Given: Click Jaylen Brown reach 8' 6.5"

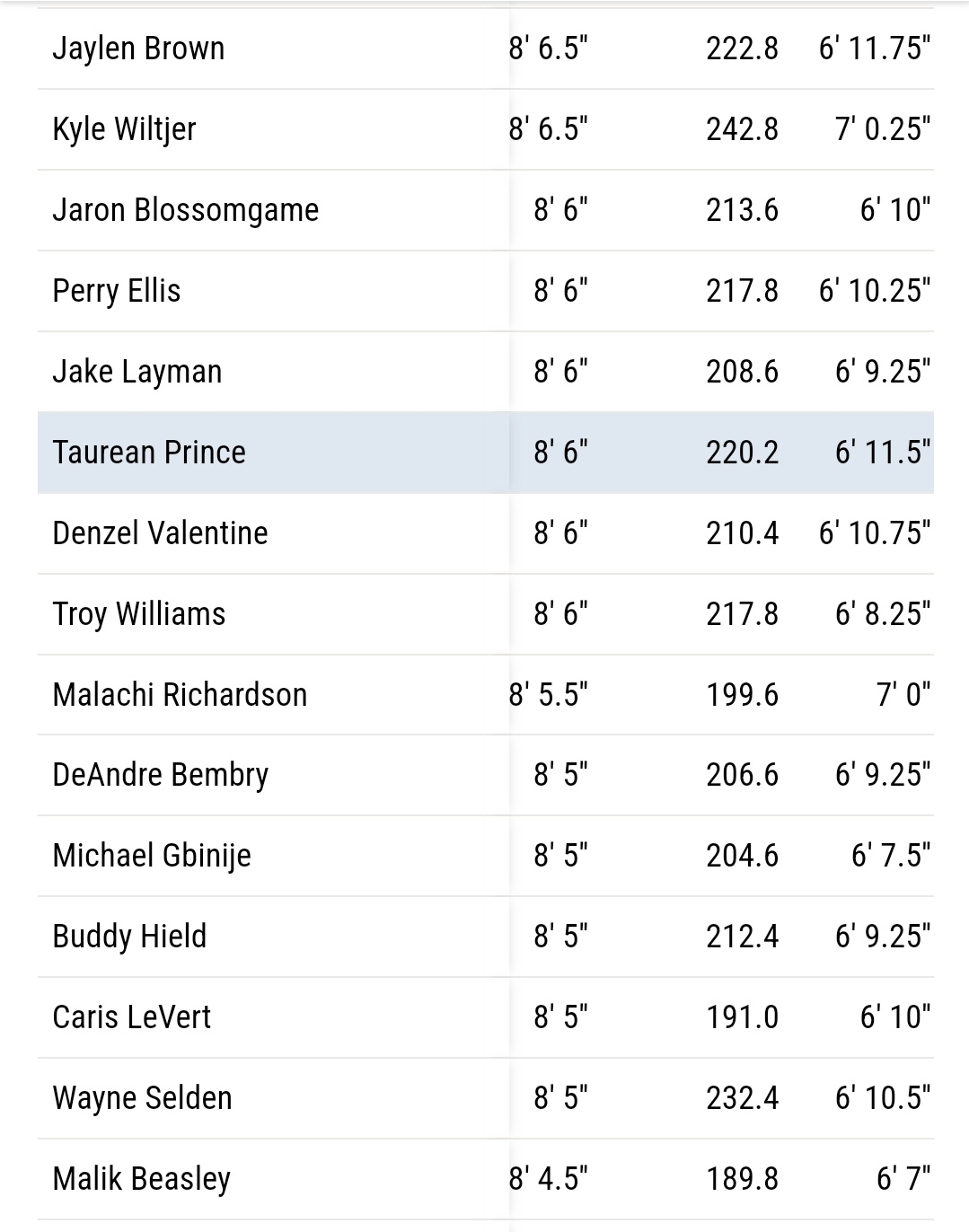Looking at the screenshot, I should 548,48.
